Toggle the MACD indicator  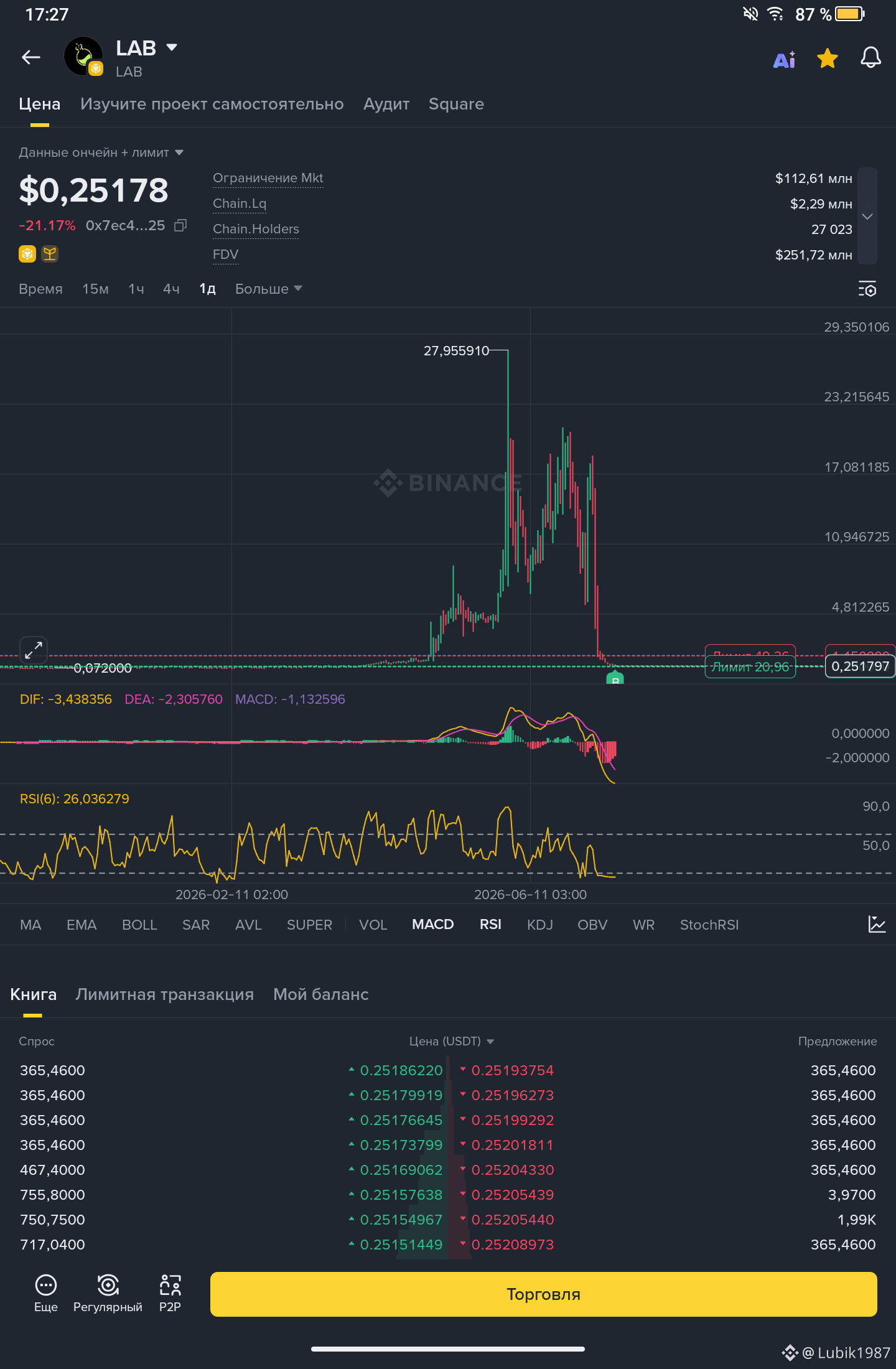(x=432, y=925)
